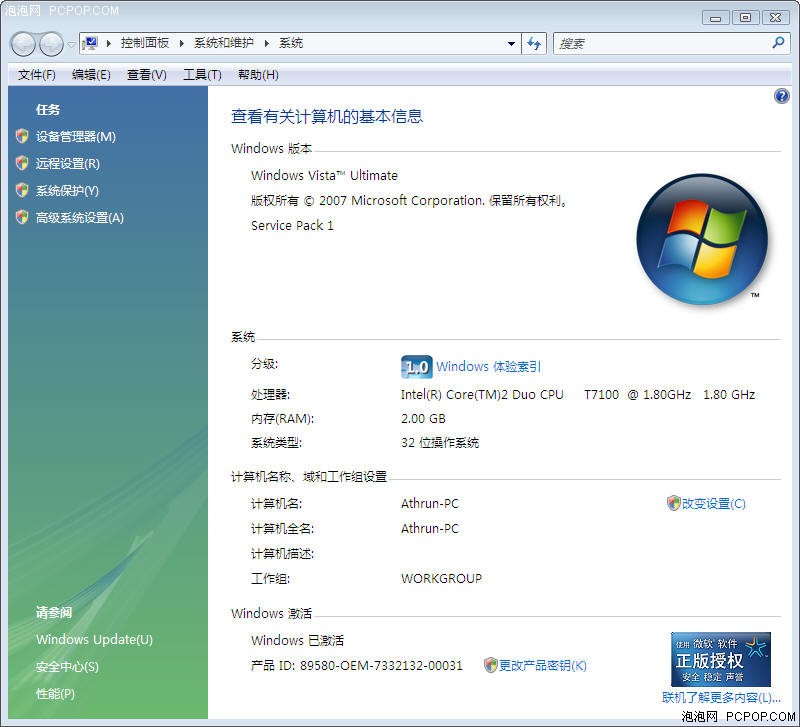
Task: Select 系统 in the address breadcrumb
Action: (291, 43)
